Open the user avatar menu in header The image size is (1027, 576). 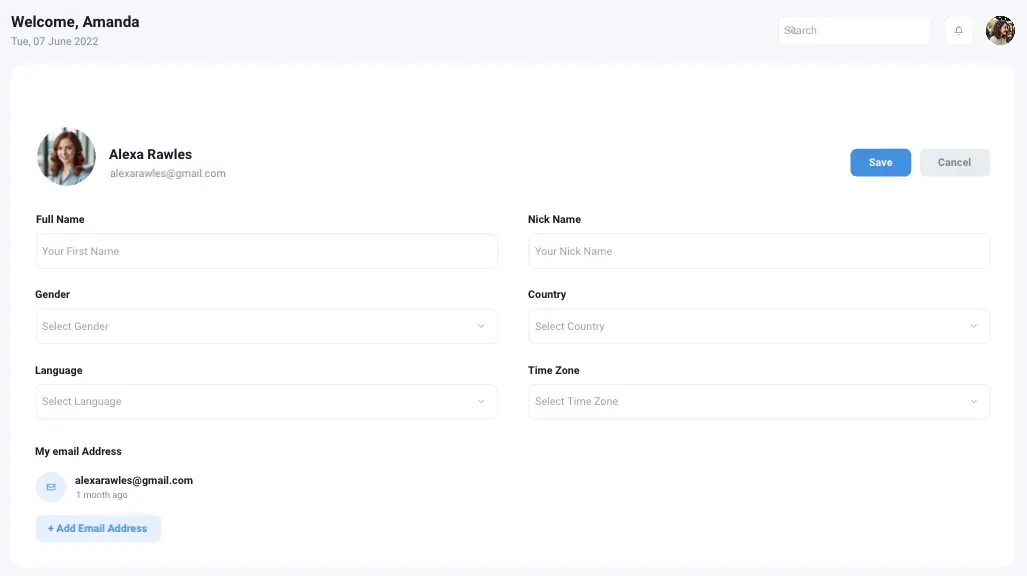[1000, 30]
